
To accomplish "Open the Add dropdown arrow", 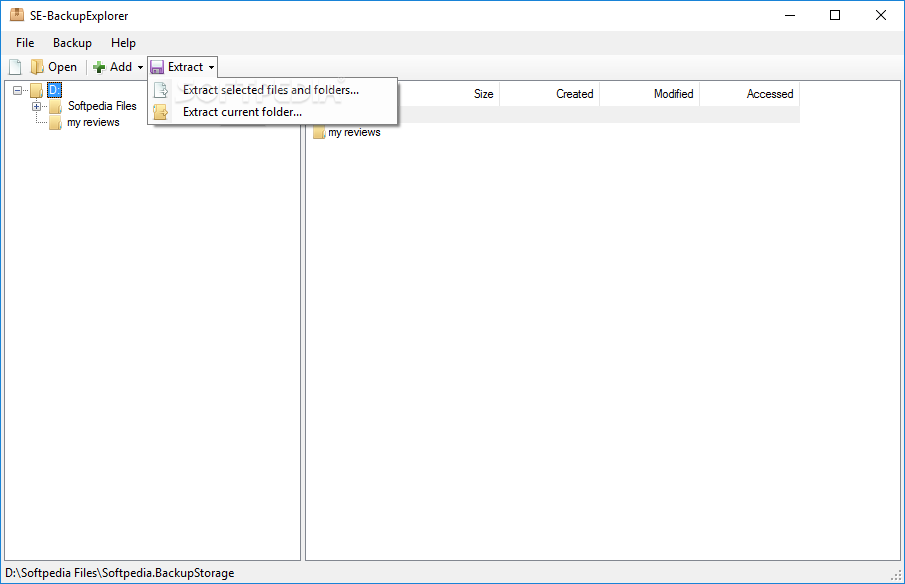I will [140, 68].
